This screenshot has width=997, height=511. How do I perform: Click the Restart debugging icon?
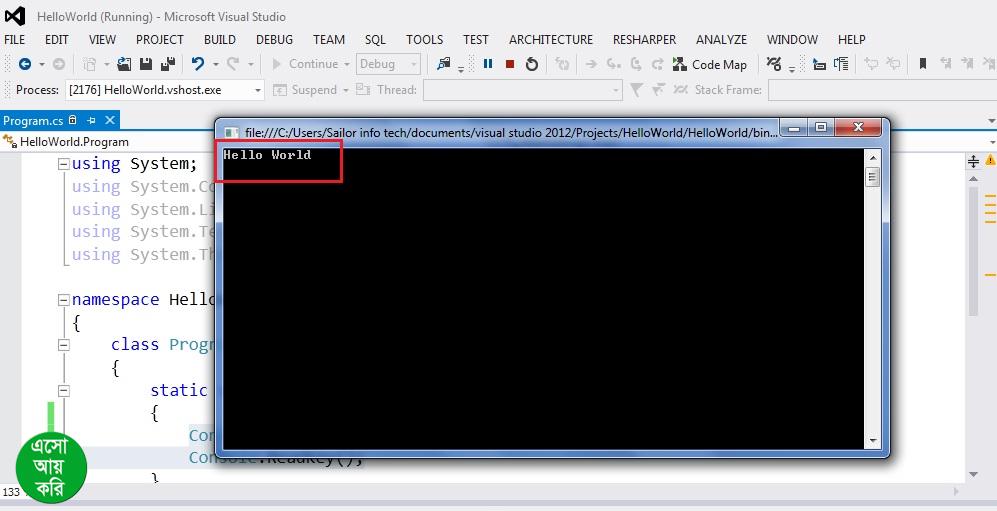tap(532, 64)
